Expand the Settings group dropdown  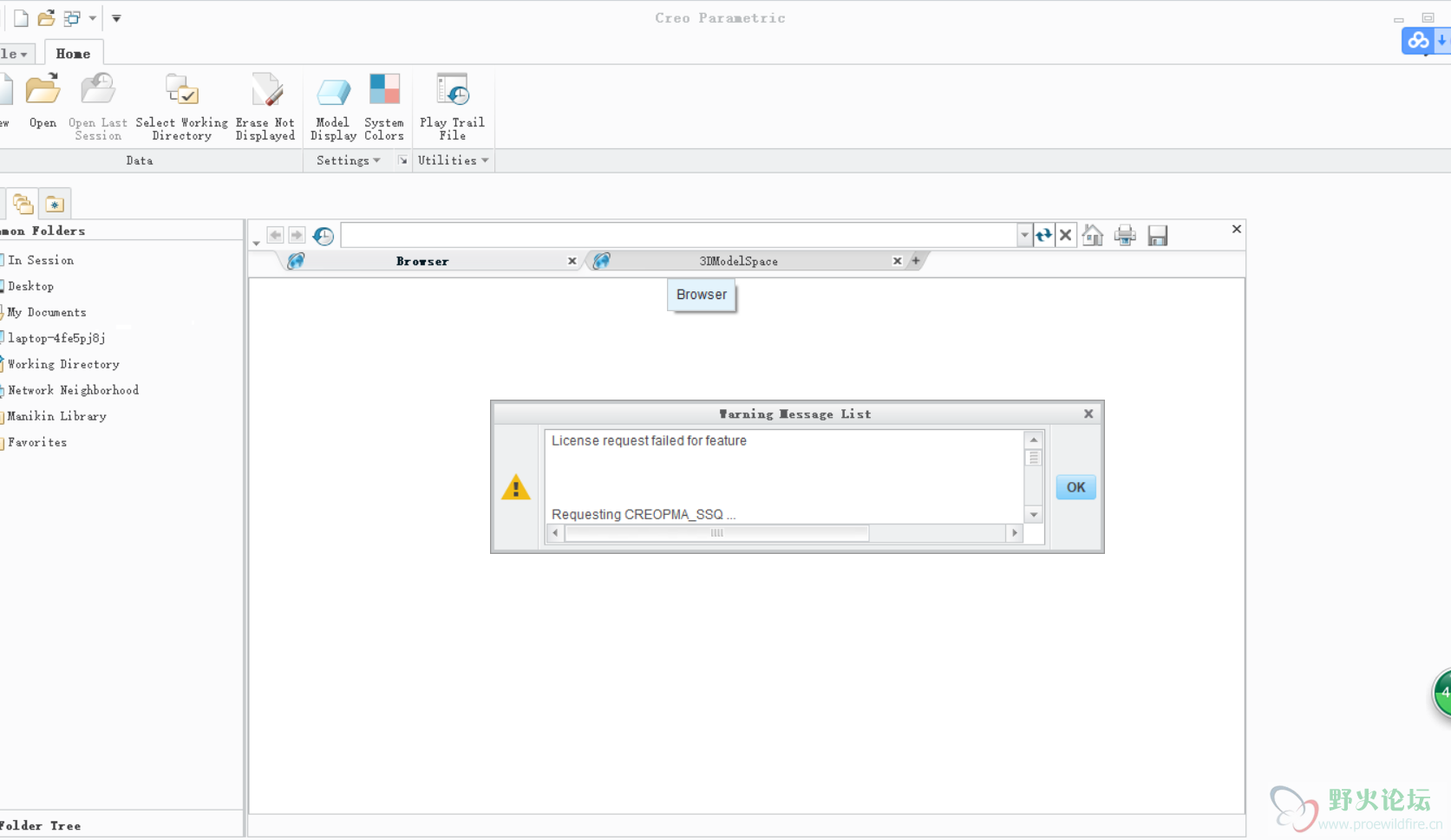(348, 160)
